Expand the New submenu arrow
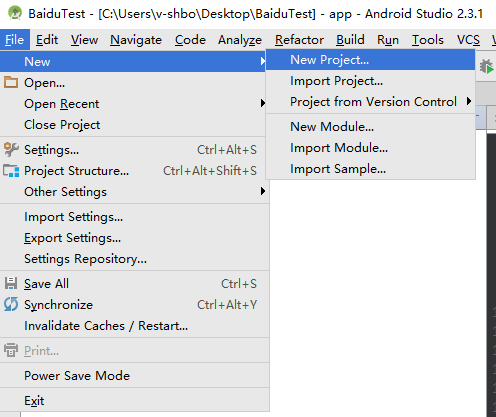 click(x=263, y=61)
